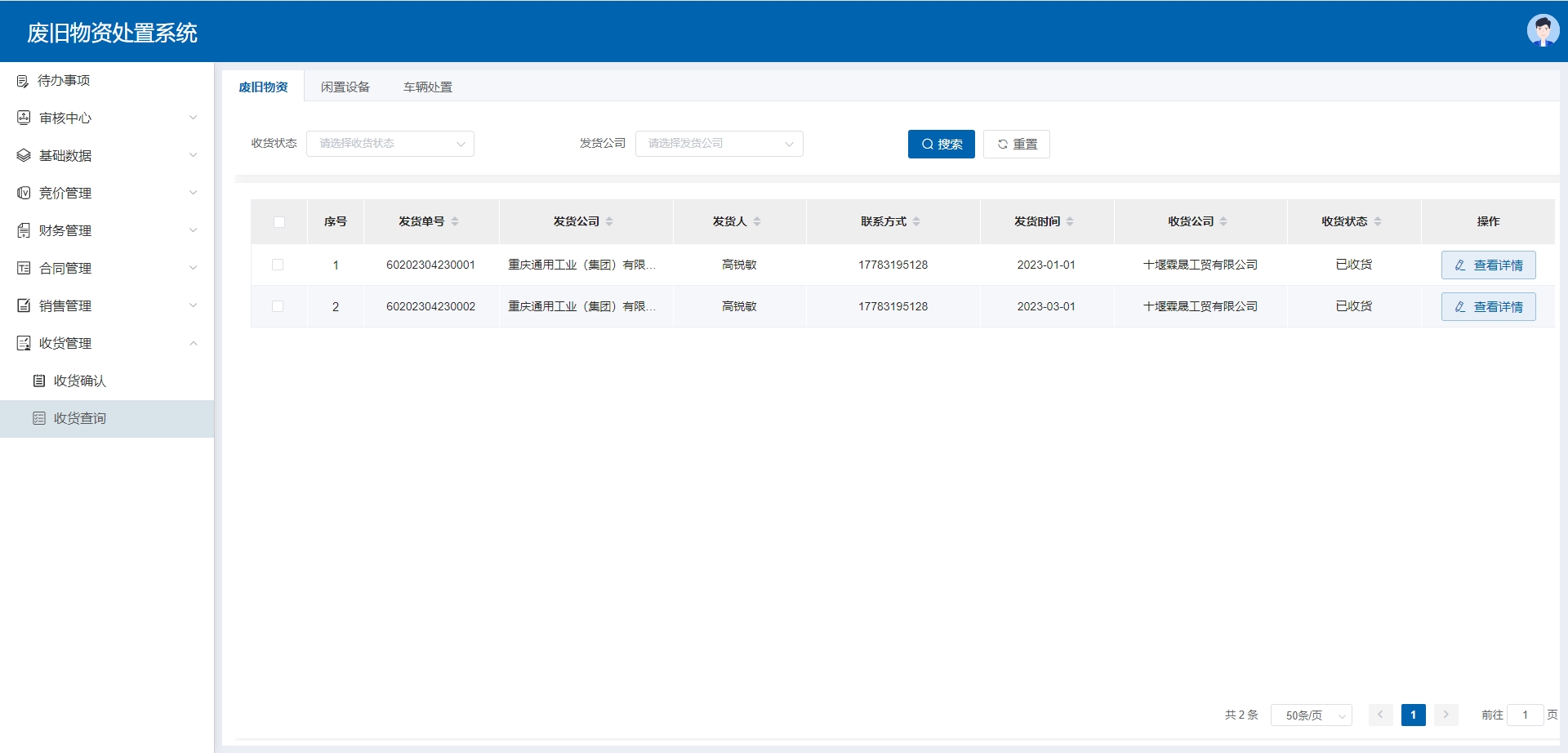The image size is (1568, 753).
Task: Check the checkbox for row 1
Action: tap(278, 265)
